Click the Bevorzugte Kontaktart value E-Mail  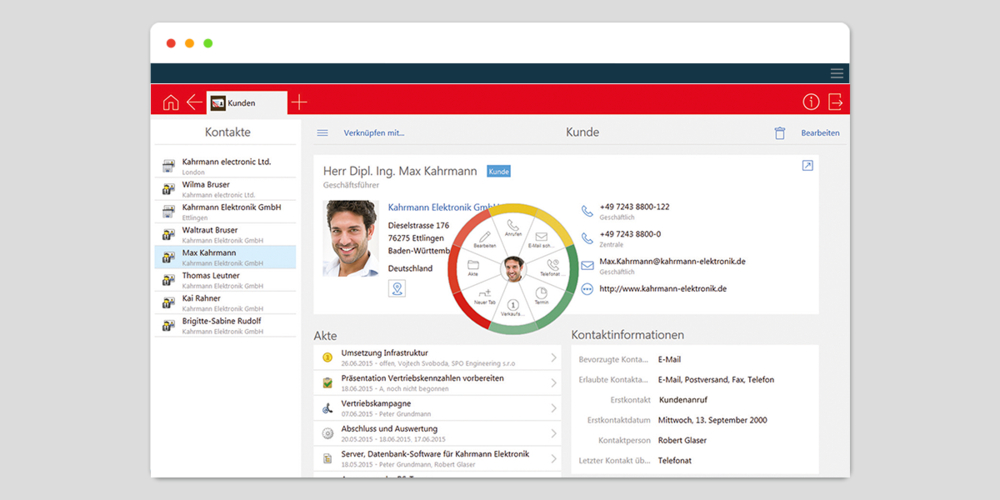coord(670,360)
